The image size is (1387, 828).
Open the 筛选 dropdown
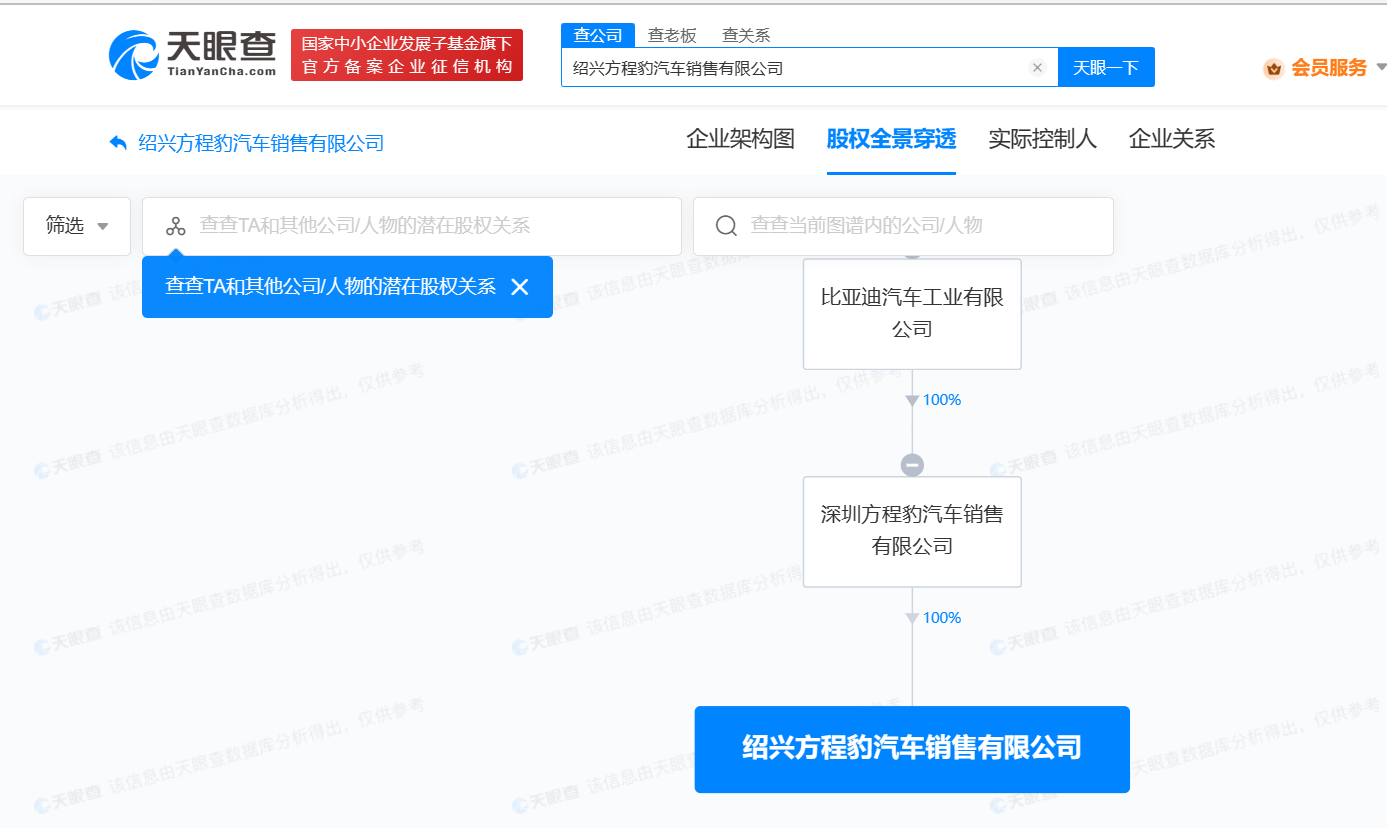click(x=77, y=226)
